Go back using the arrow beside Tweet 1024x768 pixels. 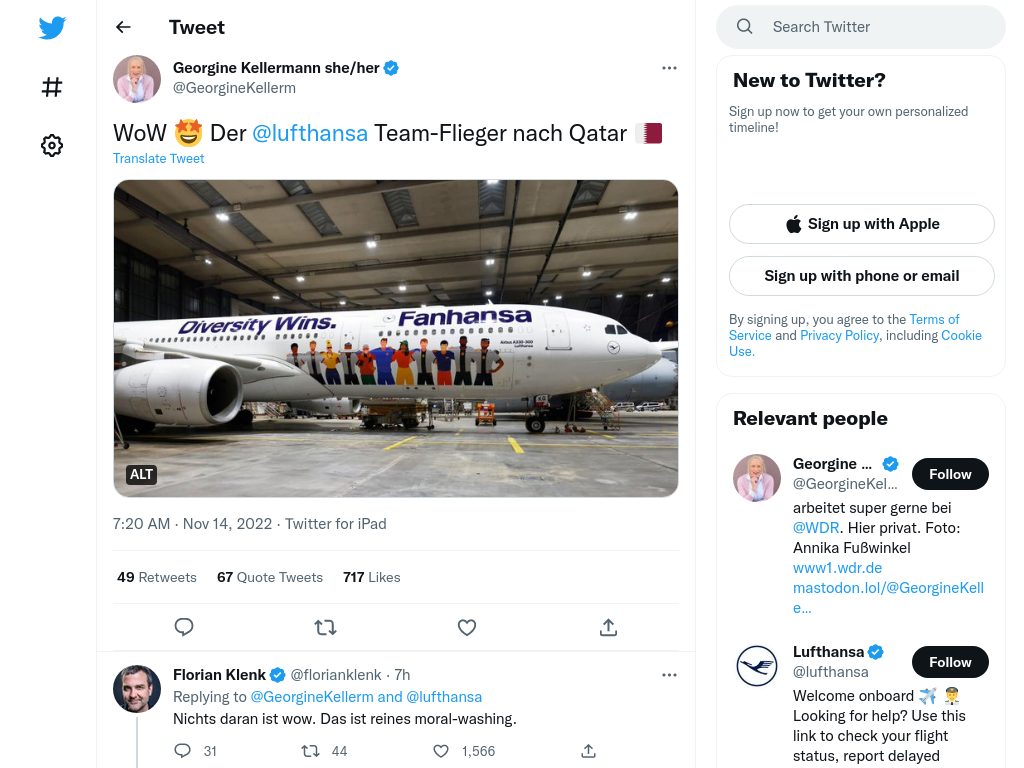[x=123, y=27]
